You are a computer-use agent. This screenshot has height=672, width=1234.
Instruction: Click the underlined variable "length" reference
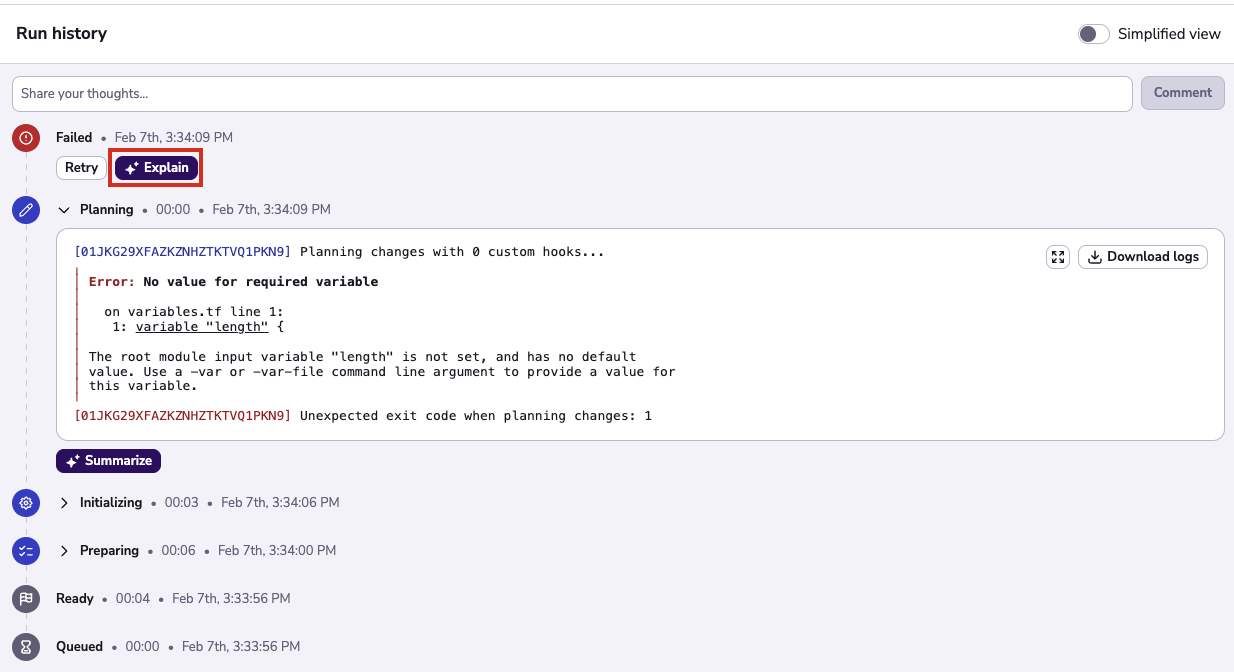[202, 327]
